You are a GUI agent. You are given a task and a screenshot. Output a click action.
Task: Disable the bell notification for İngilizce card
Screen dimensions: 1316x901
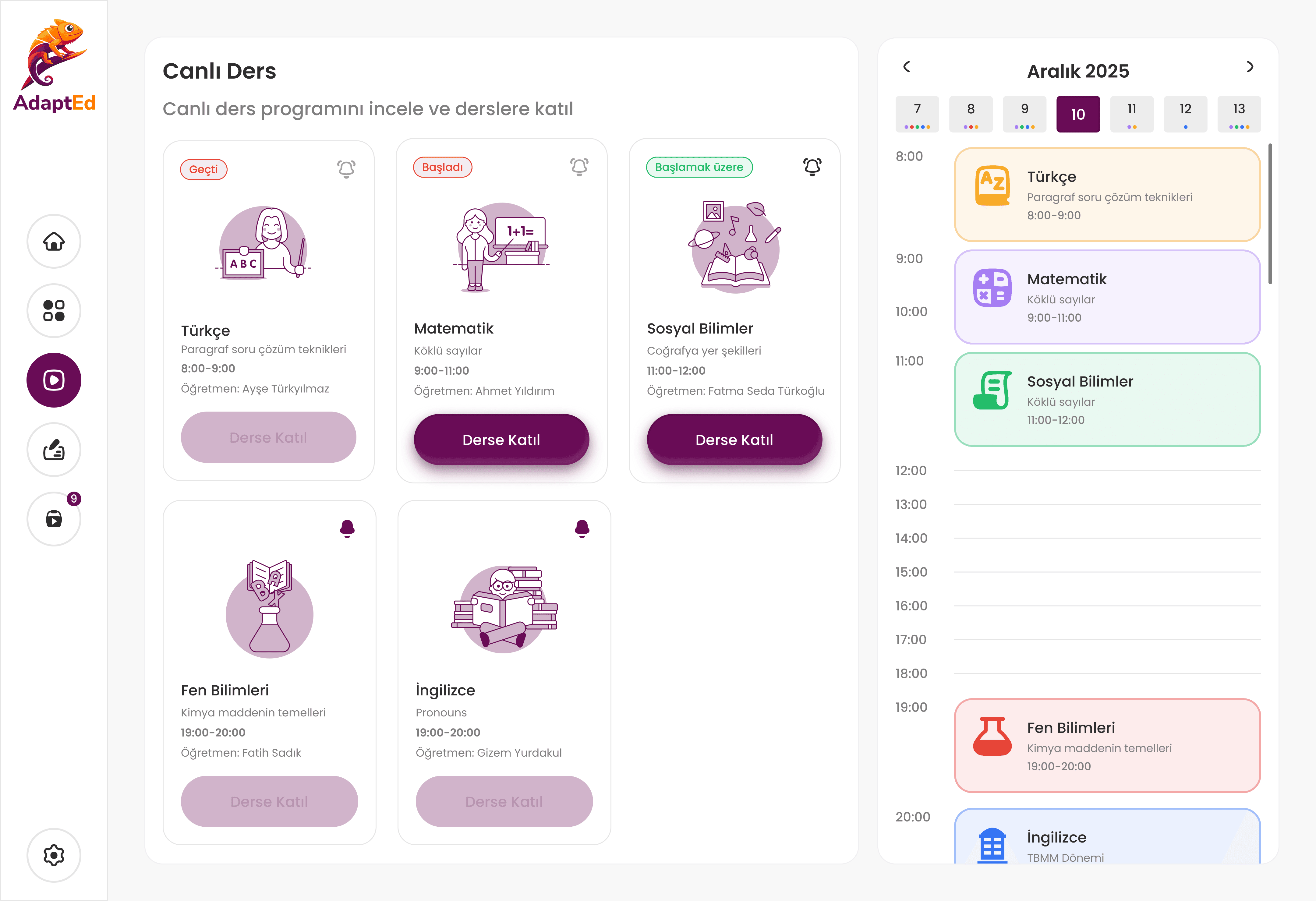[582, 528]
